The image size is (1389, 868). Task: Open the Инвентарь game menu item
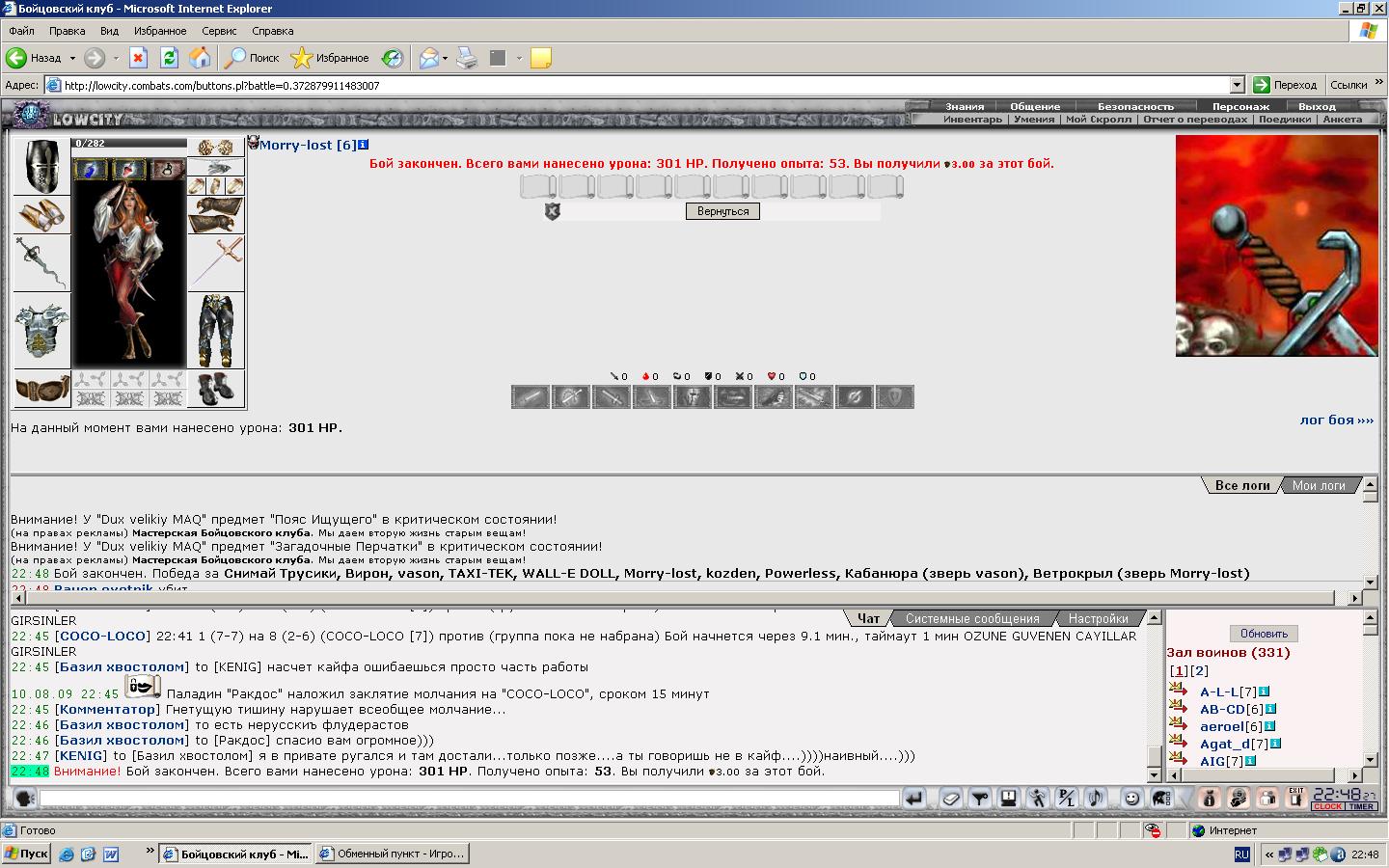point(972,120)
